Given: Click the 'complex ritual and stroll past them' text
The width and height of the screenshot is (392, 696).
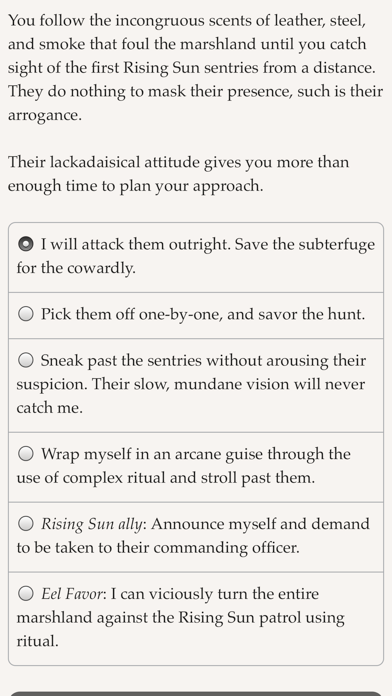Looking at the screenshot, I should point(189,478).
